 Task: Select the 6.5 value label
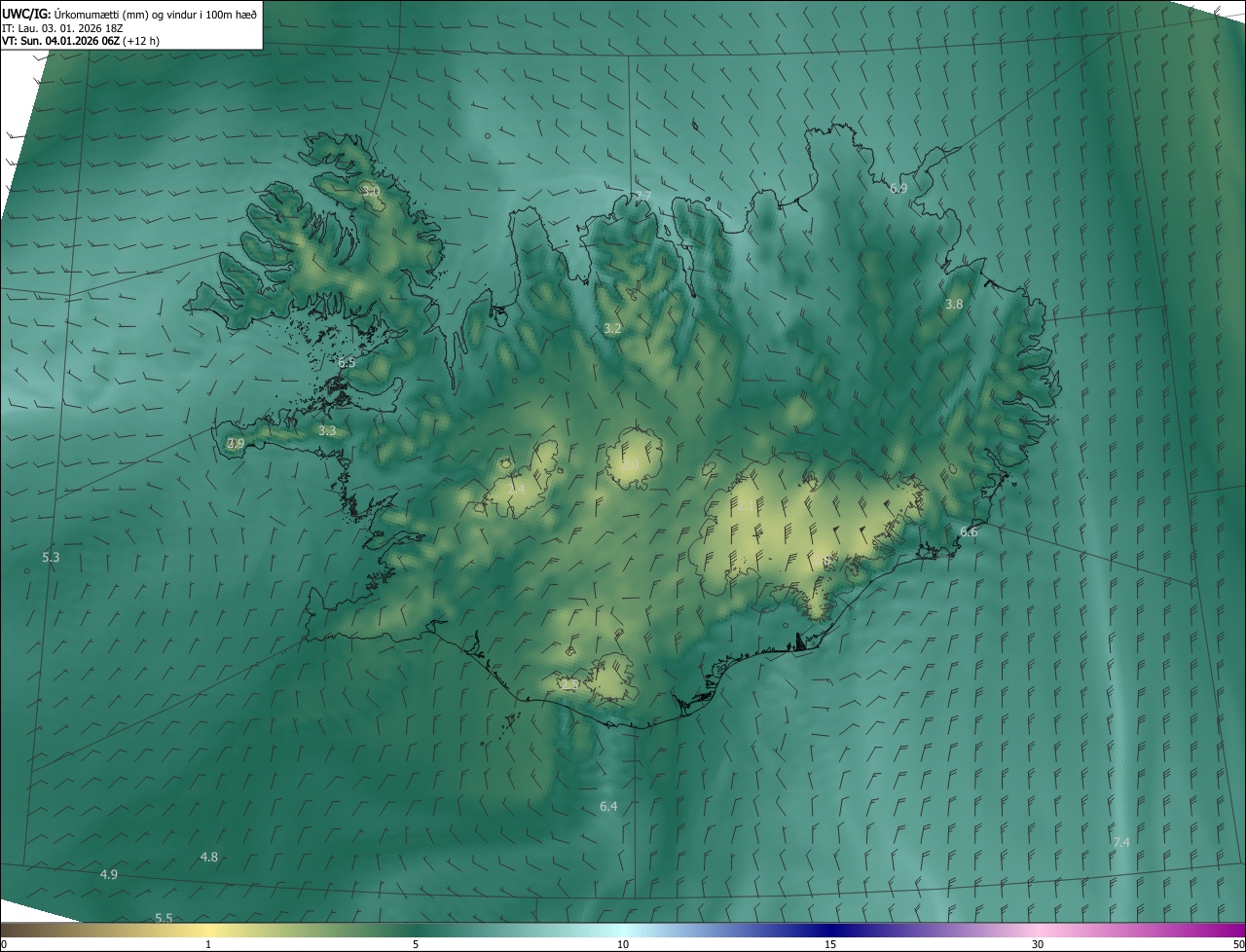click(347, 362)
